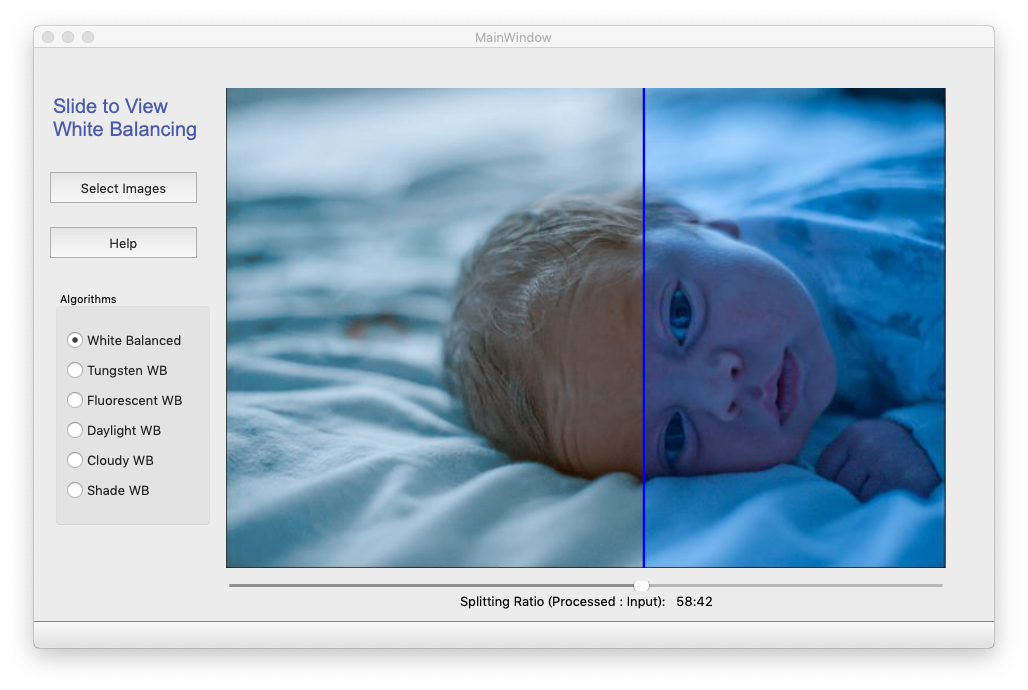Image resolution: width=1028 pixels, height=690 pixels.
Task: Select the White Balanced radio option
Action: tap(124, 340)
